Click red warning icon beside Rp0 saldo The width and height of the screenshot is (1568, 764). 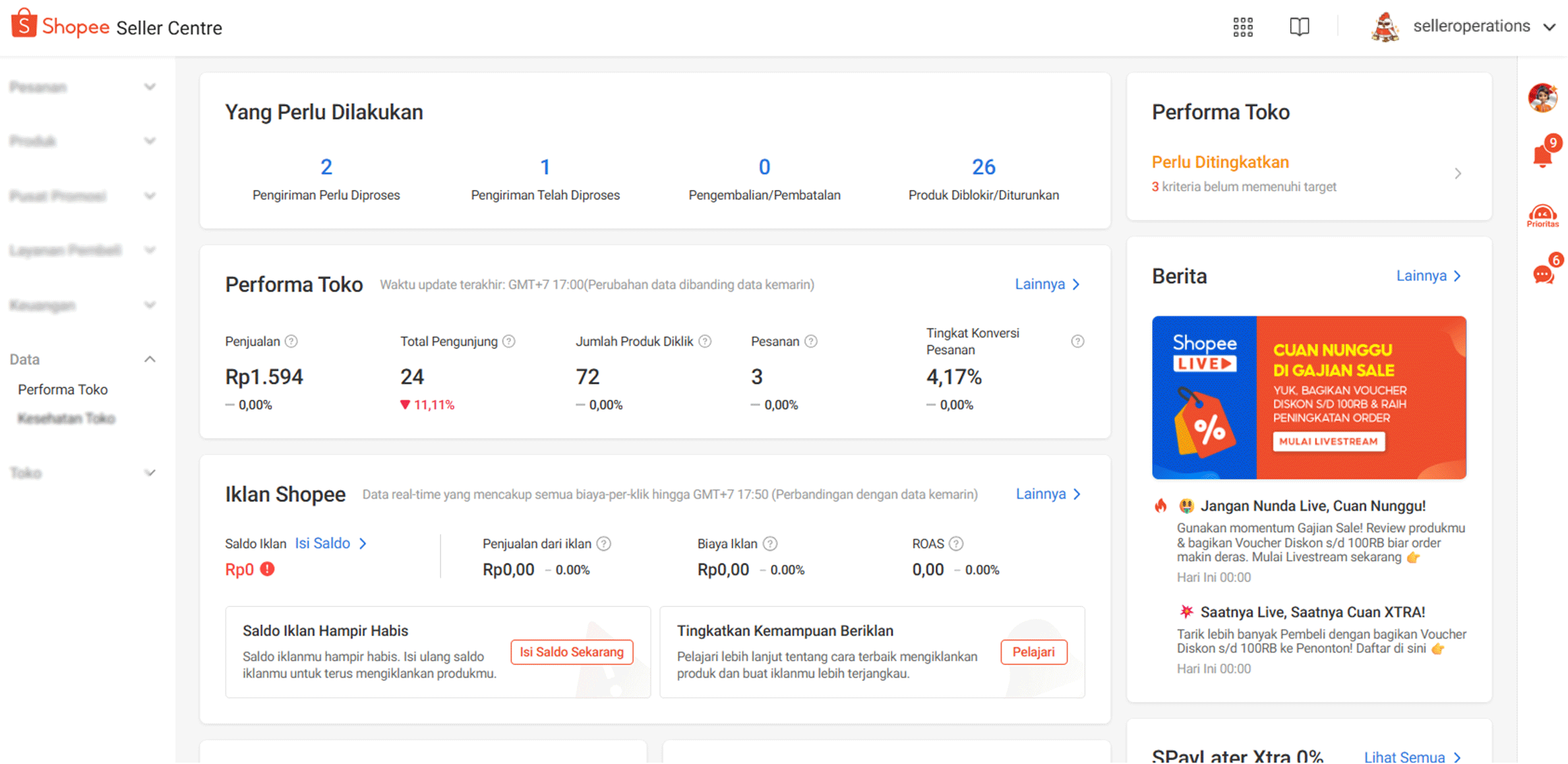[267, 569]
